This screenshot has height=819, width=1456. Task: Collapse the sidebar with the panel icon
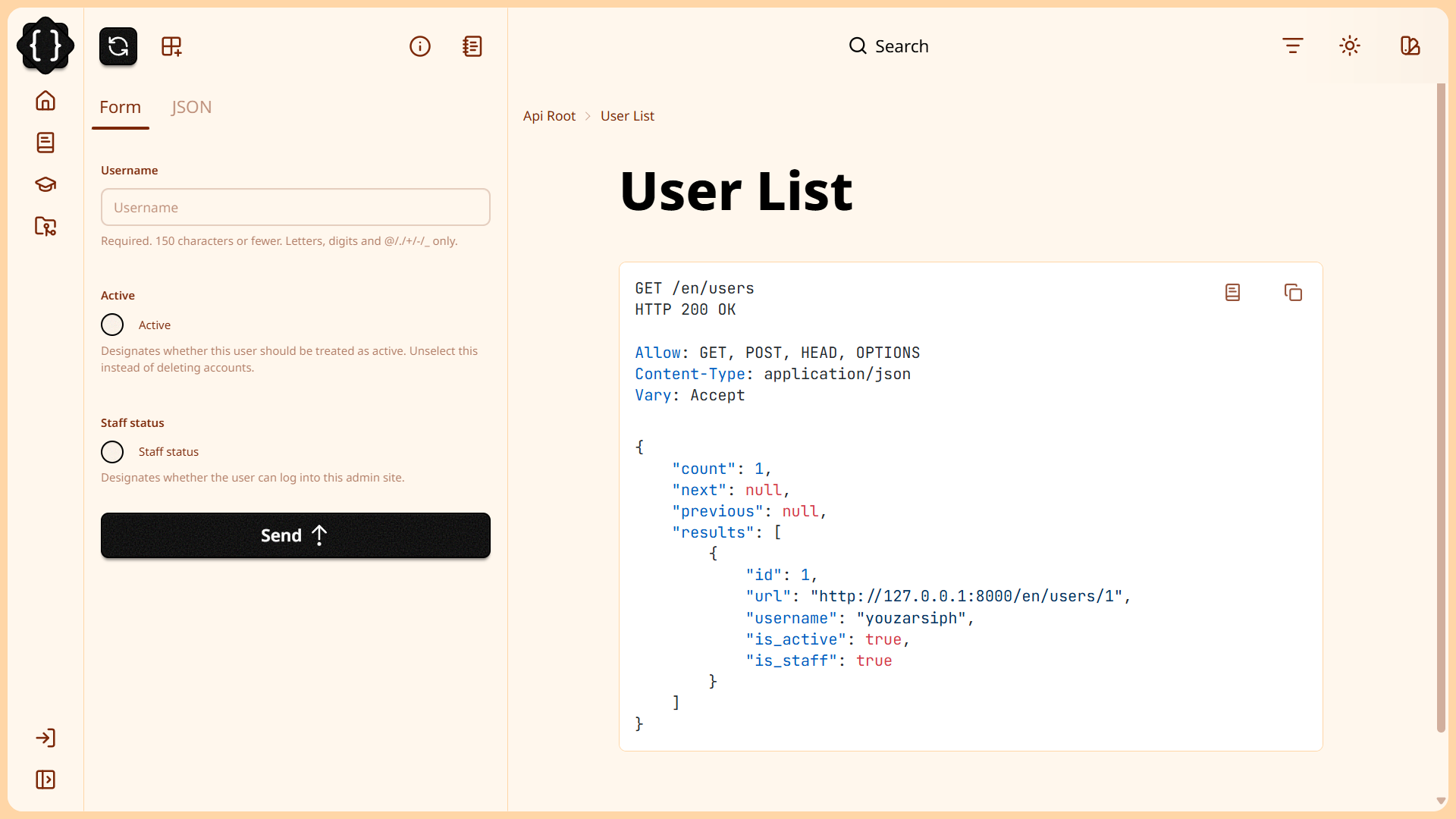point(45,780)
